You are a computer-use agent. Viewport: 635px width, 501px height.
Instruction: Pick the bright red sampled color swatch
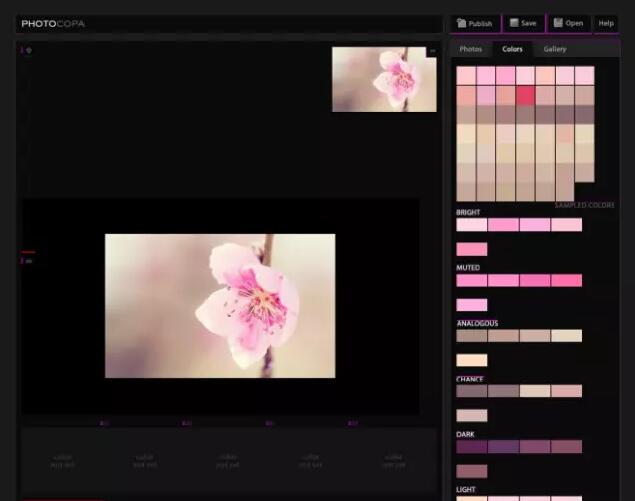525,96
